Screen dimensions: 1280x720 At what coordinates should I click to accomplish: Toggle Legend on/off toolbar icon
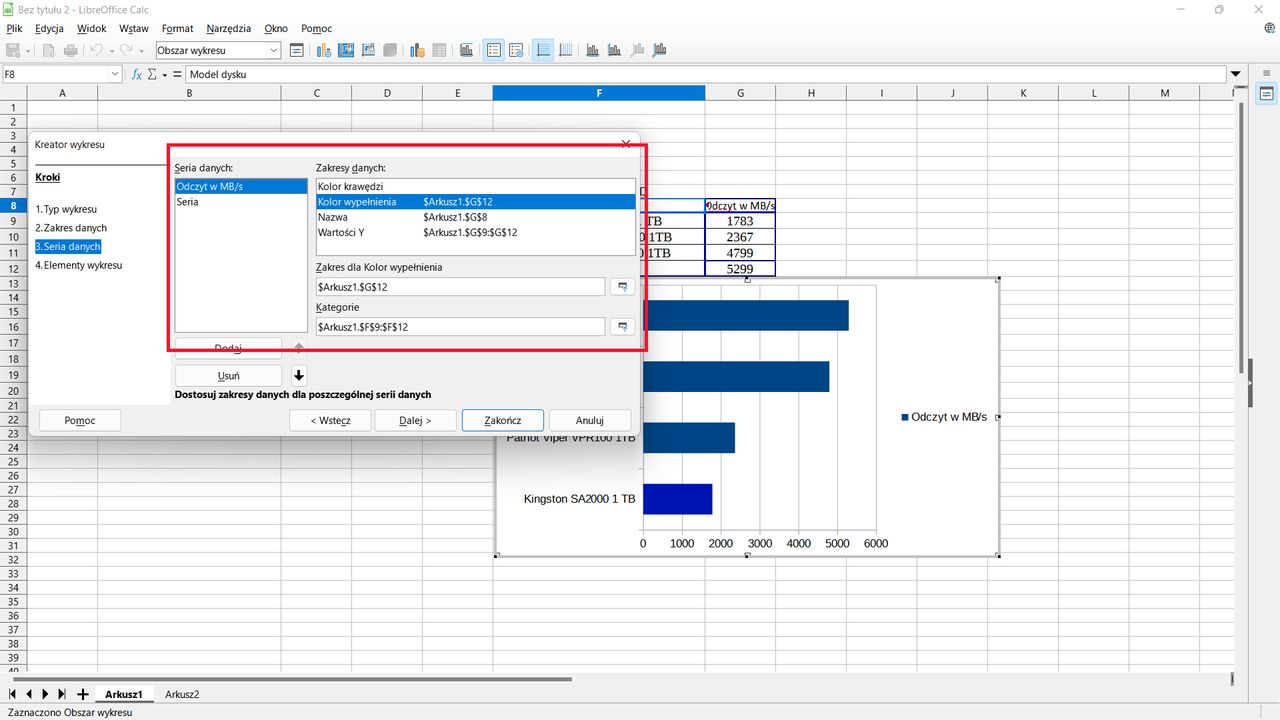[494, 50]
